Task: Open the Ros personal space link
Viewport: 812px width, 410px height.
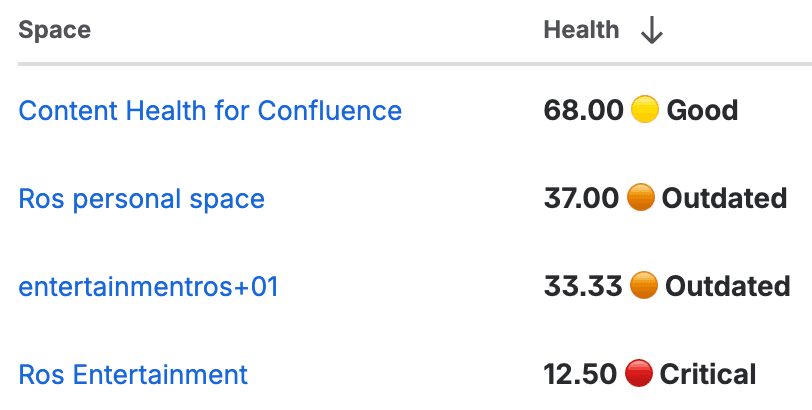Action: click(141, 198)
